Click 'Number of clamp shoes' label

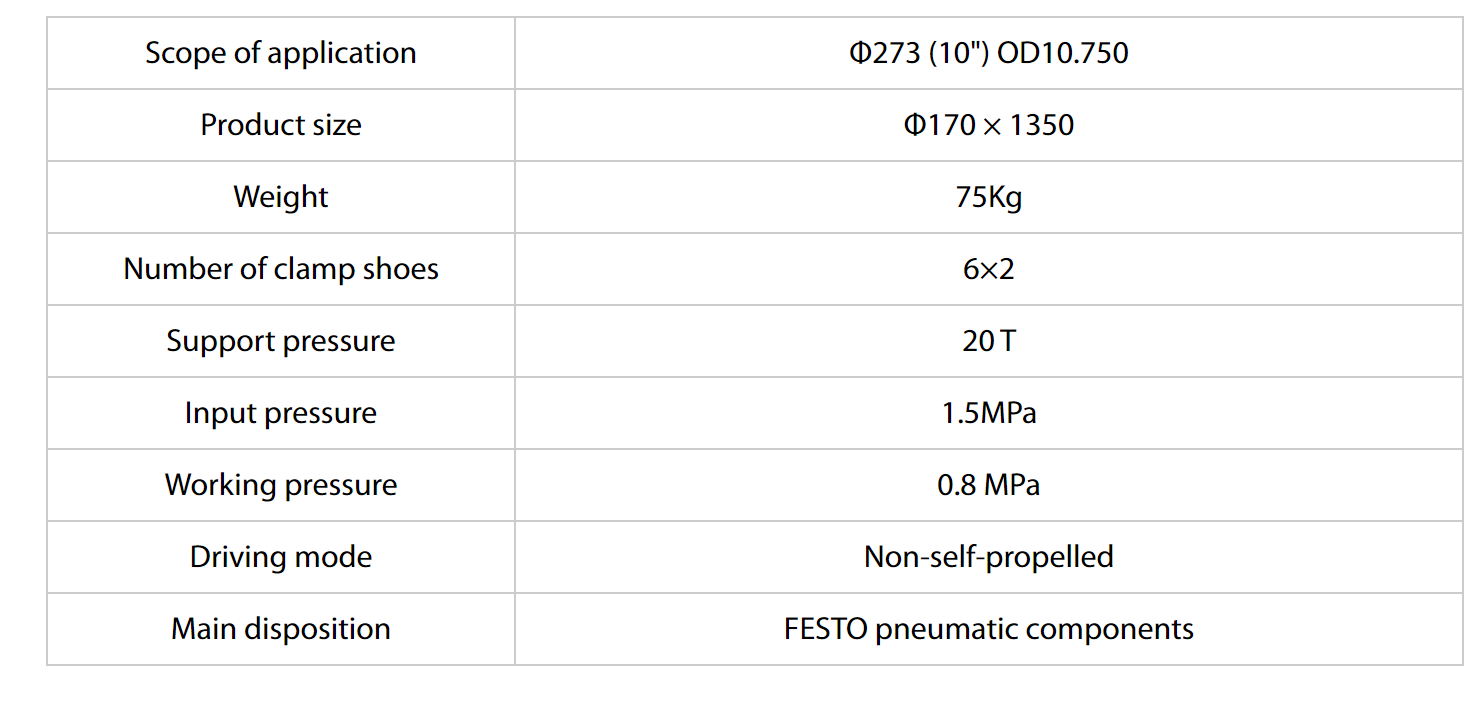281,269
